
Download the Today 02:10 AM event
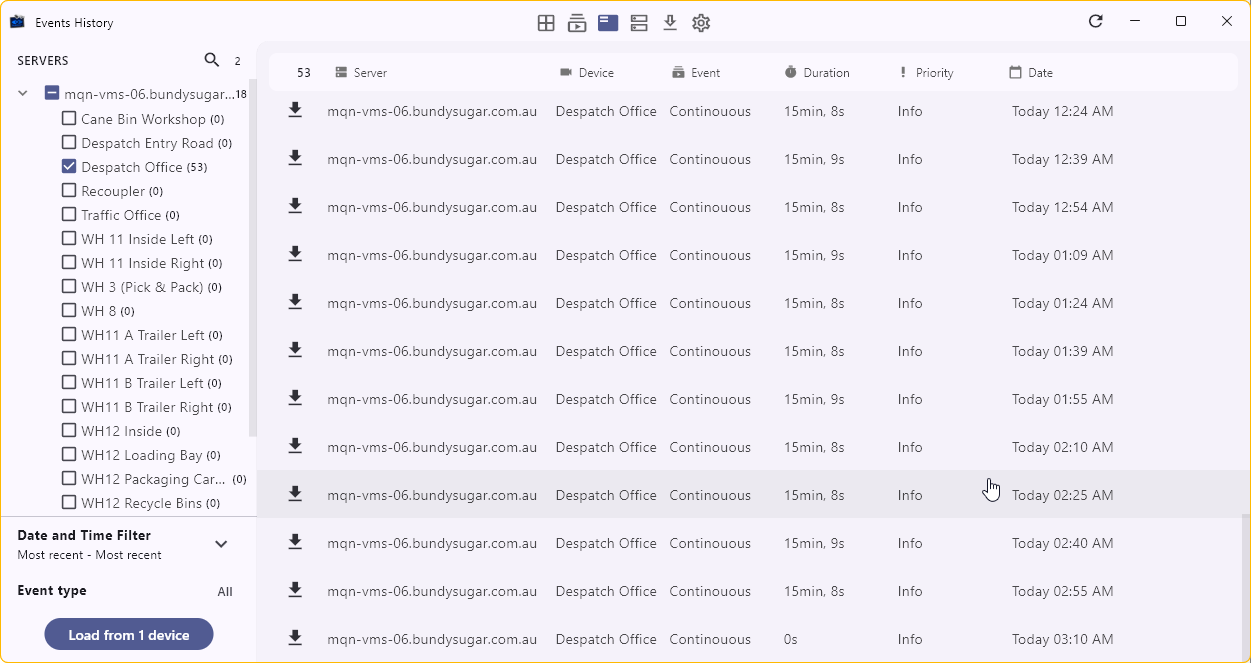(x=295, y=446)
